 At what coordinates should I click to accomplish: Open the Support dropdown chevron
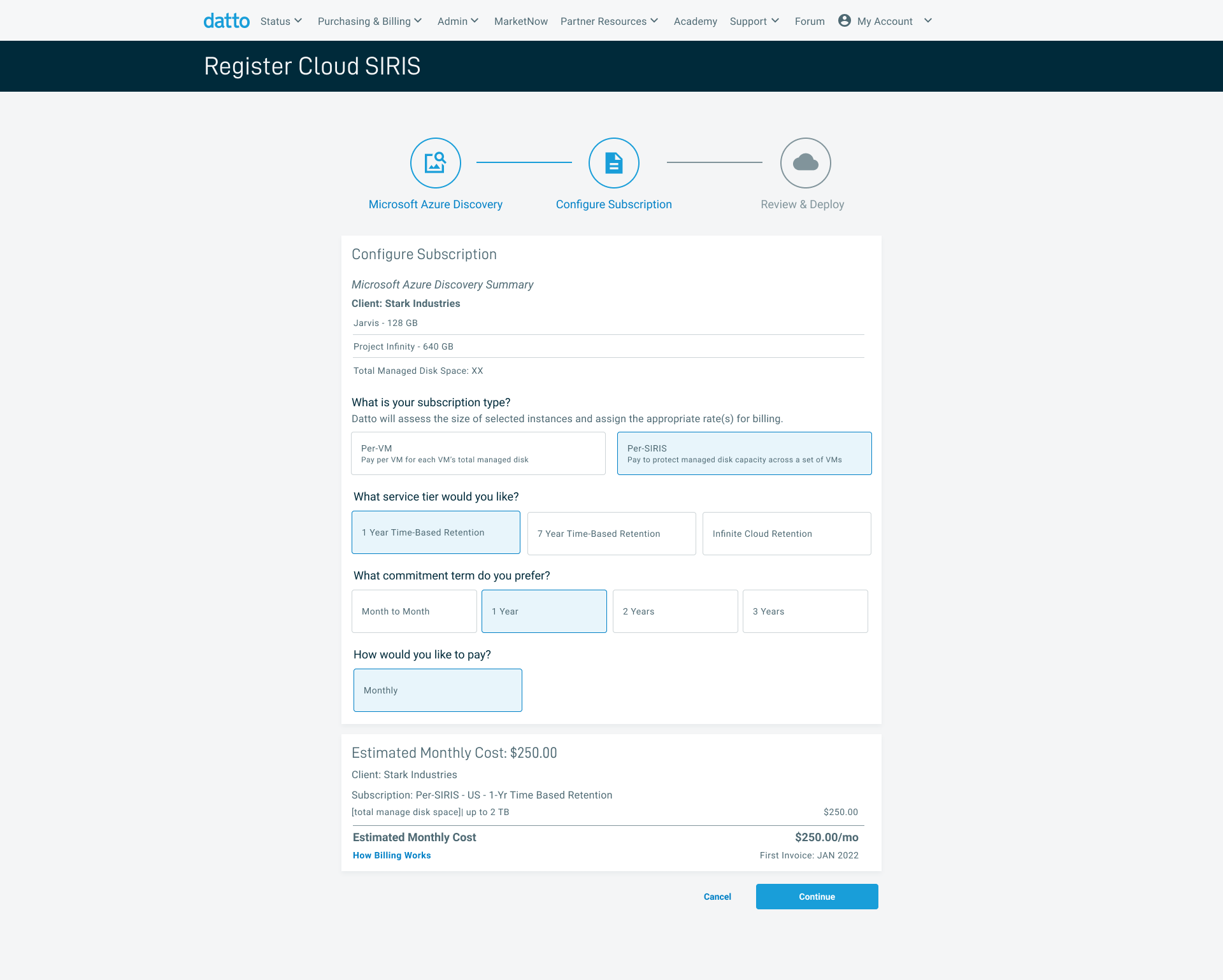[775, 21]
